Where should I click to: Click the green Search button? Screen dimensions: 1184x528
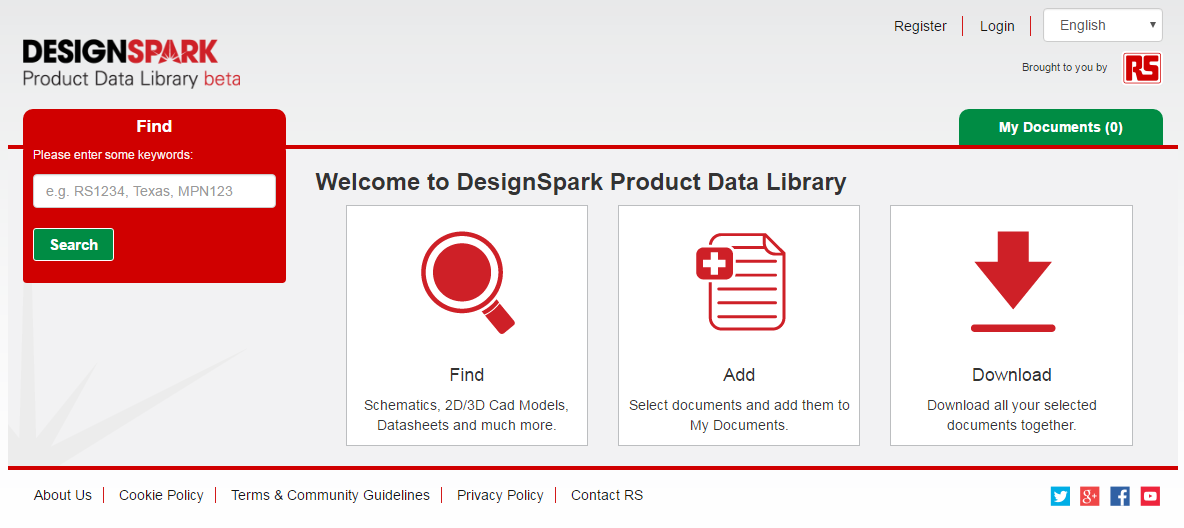coord(73,245)
